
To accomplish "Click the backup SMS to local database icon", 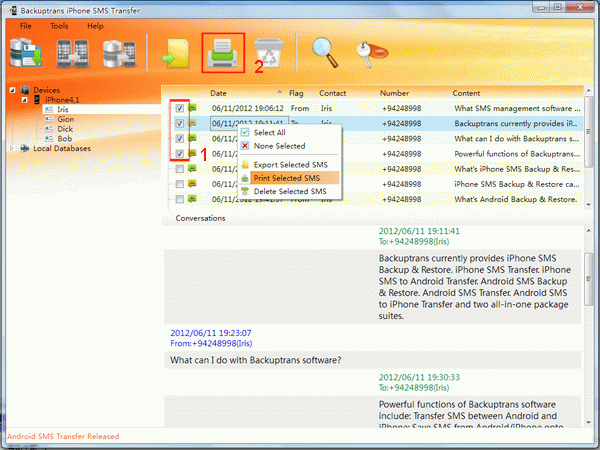I will [26, 53].
